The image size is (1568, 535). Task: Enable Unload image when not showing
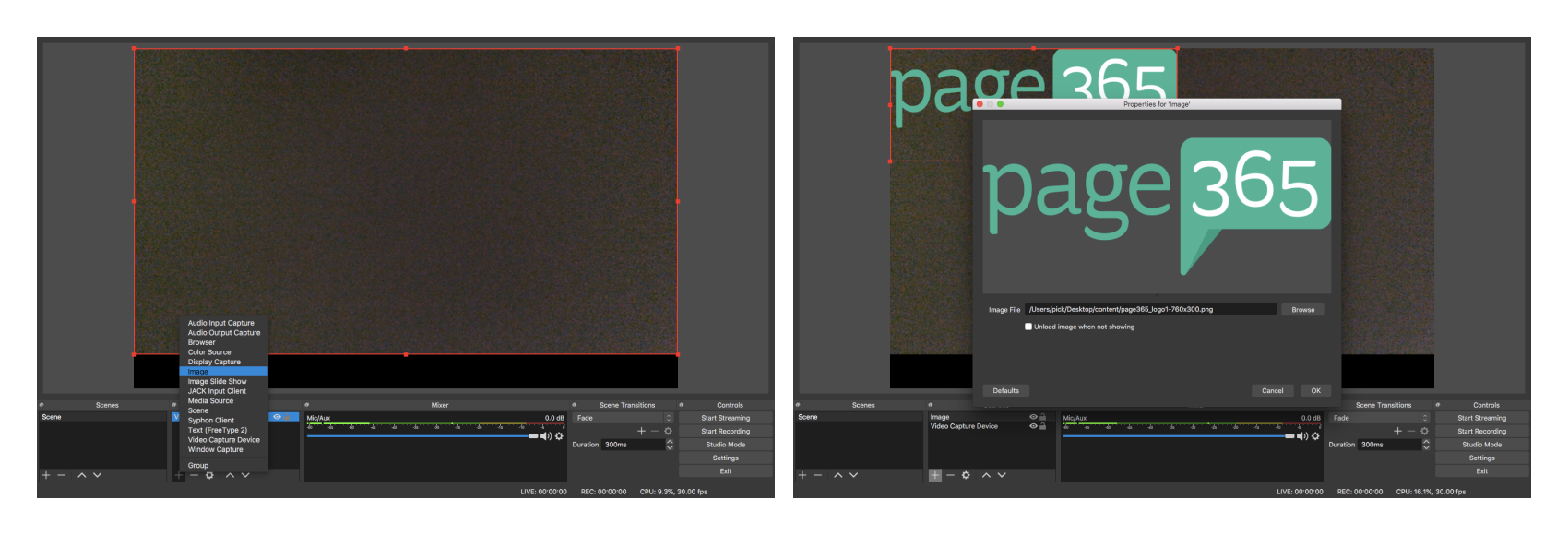click(x=1028, y=327)
